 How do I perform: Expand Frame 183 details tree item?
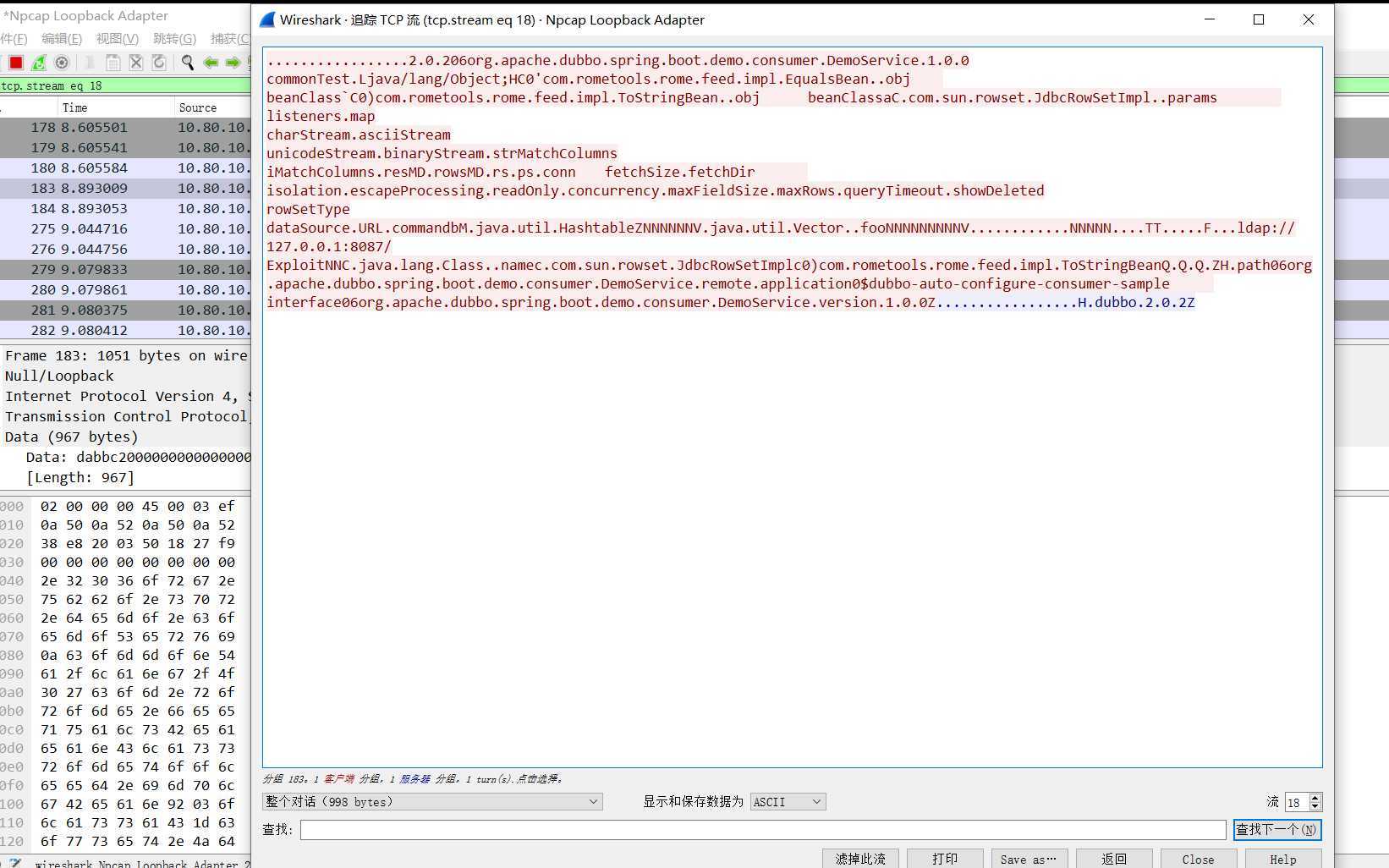tap(125, 355)
